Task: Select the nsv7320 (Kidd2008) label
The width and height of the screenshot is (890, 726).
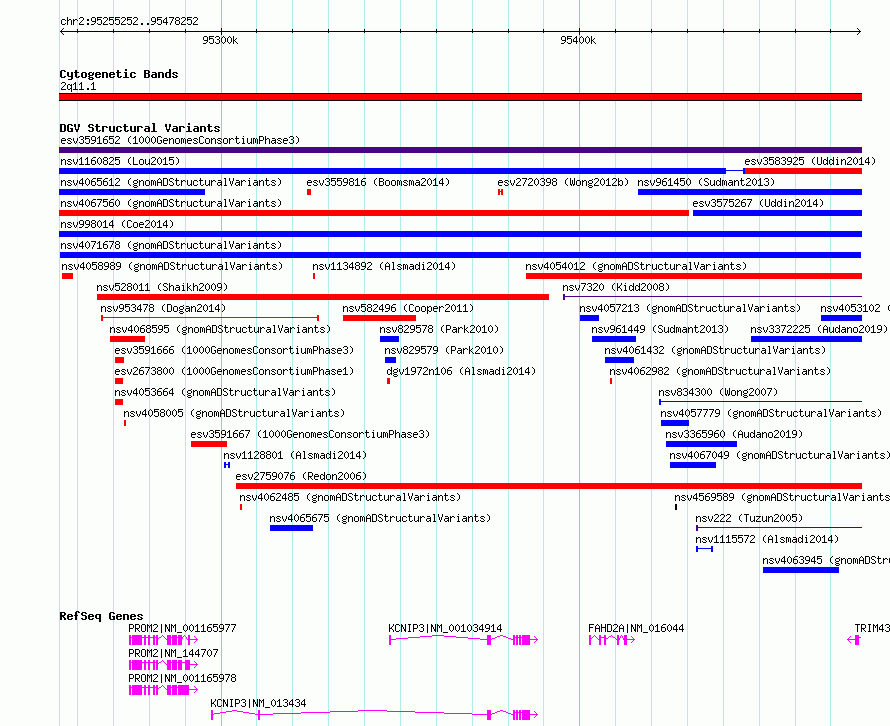Action: (616, 287)
